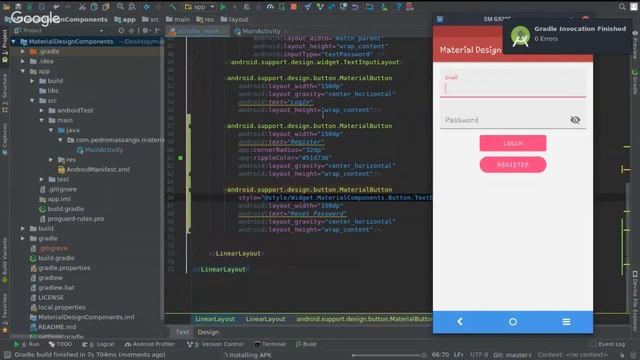Toggle the Favorites side tool window
640x360 pixels.
click(x=4, y=313)
